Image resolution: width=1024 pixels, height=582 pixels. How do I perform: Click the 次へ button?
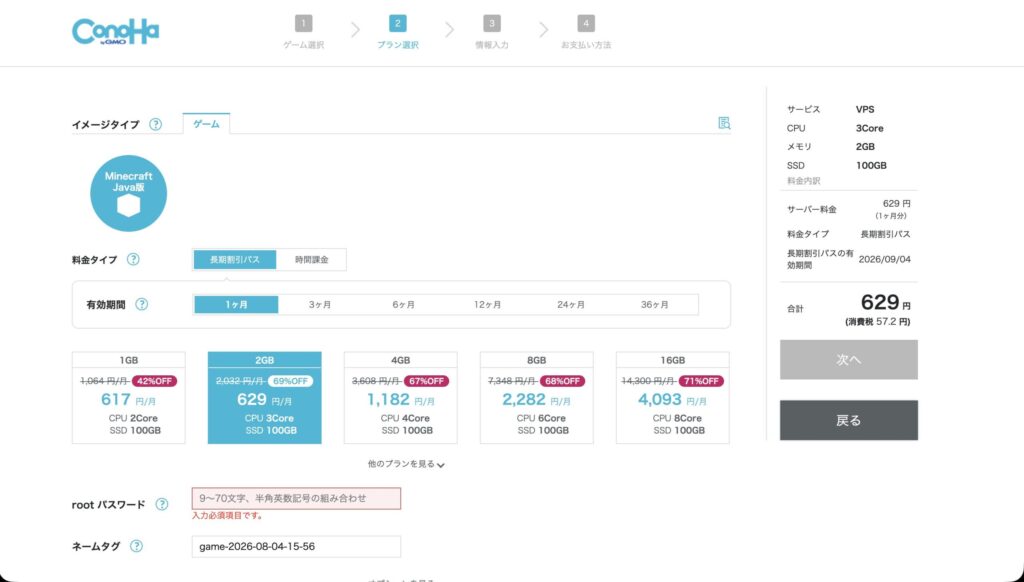(848, 359)
